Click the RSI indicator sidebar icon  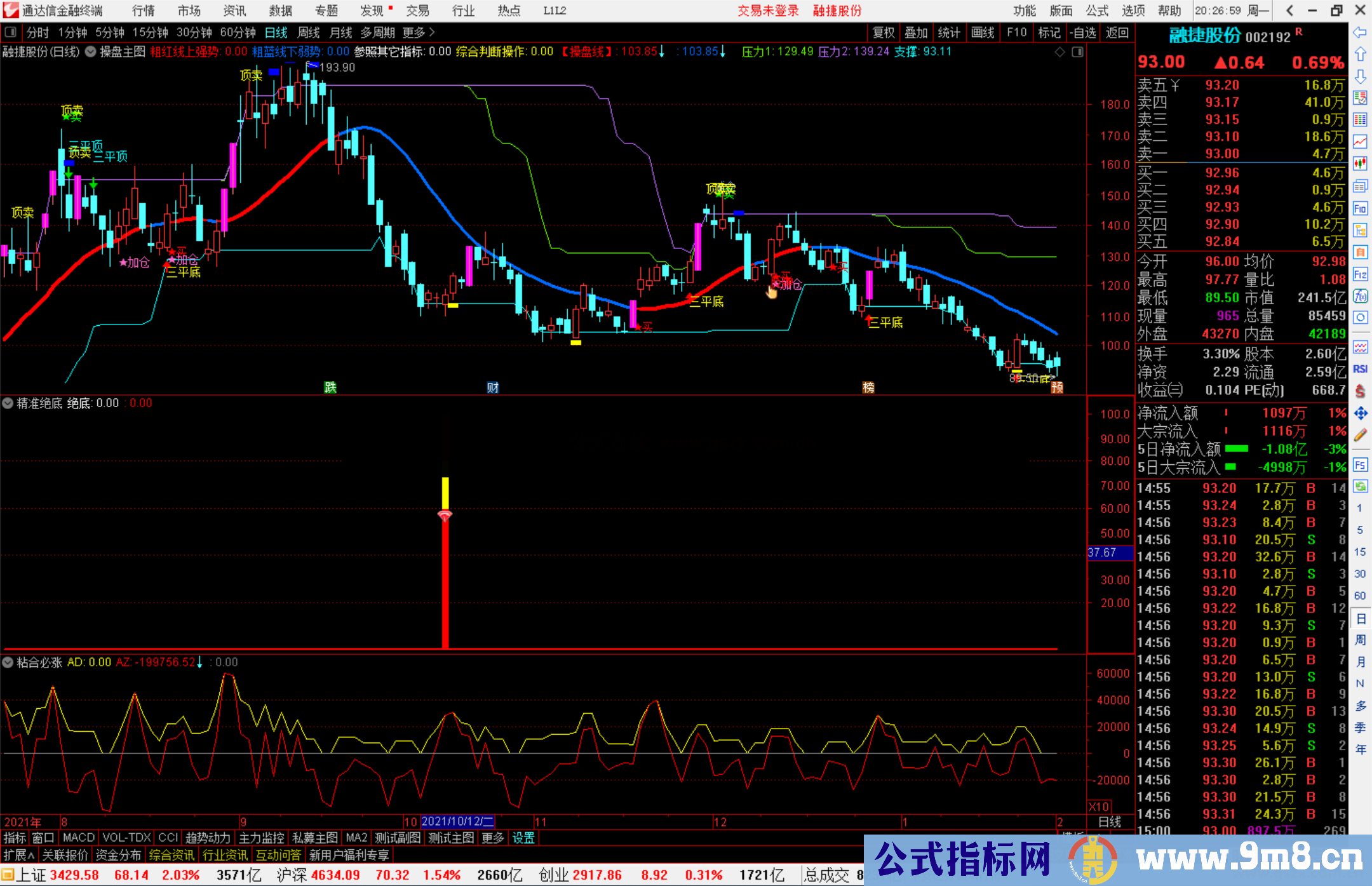[1360, 369]
